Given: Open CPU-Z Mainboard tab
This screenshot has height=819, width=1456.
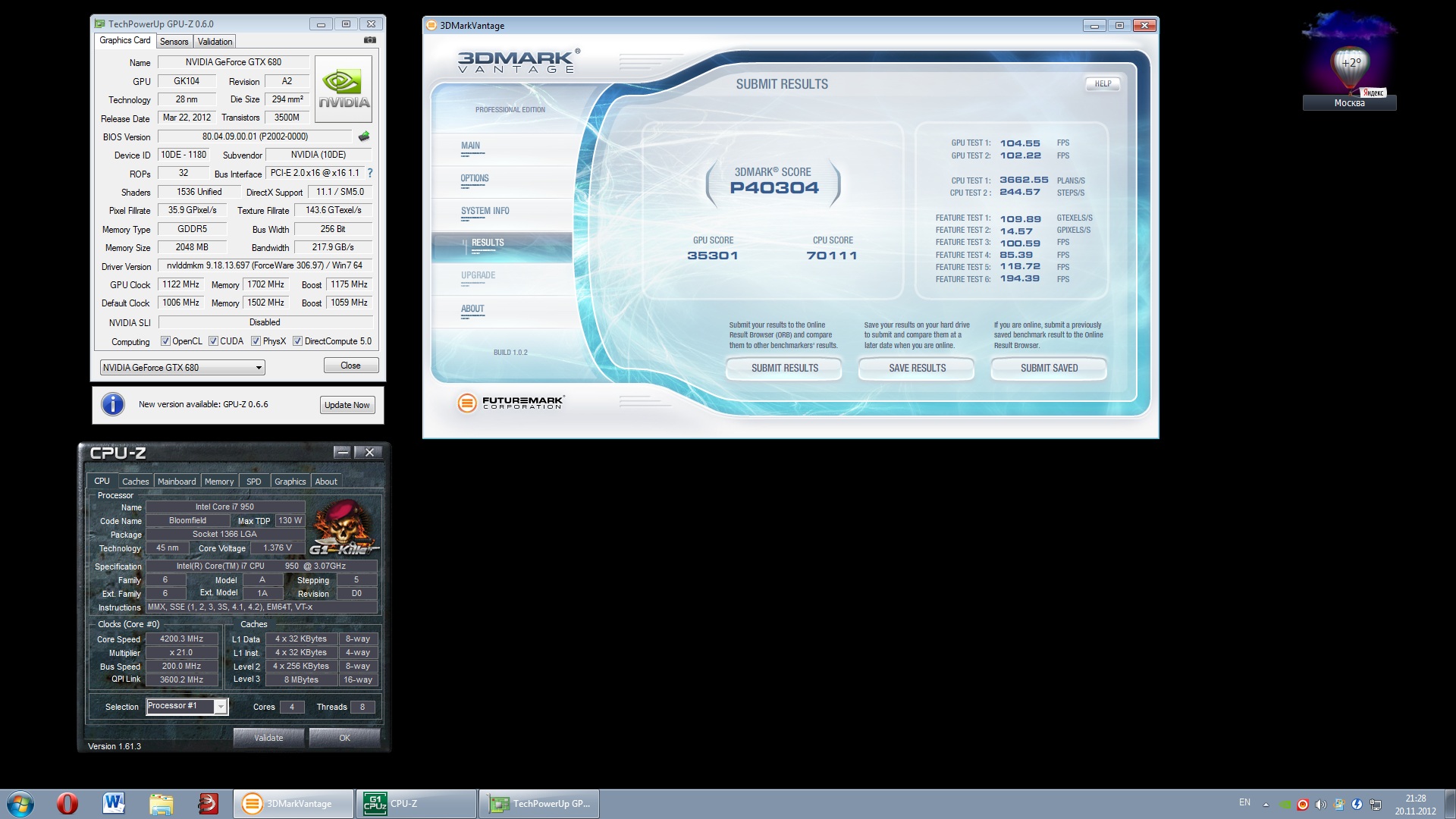Looking at the screenshot, I should (x=177, y=482).
